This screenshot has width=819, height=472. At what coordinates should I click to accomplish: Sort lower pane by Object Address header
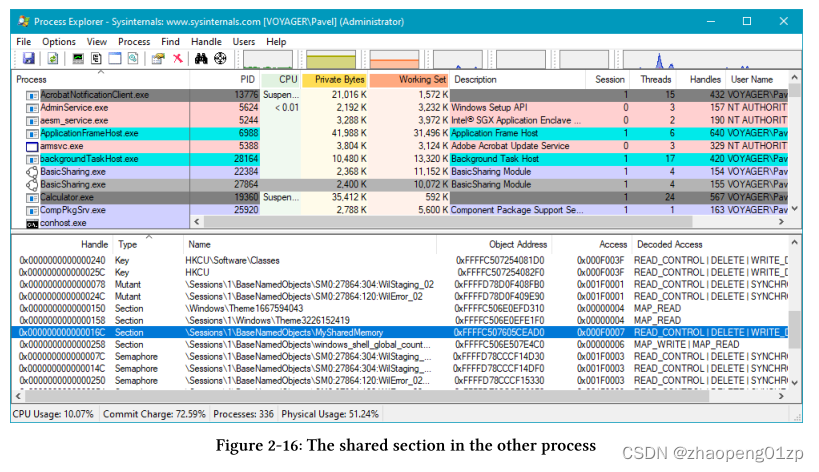click(x=494, y=244)
